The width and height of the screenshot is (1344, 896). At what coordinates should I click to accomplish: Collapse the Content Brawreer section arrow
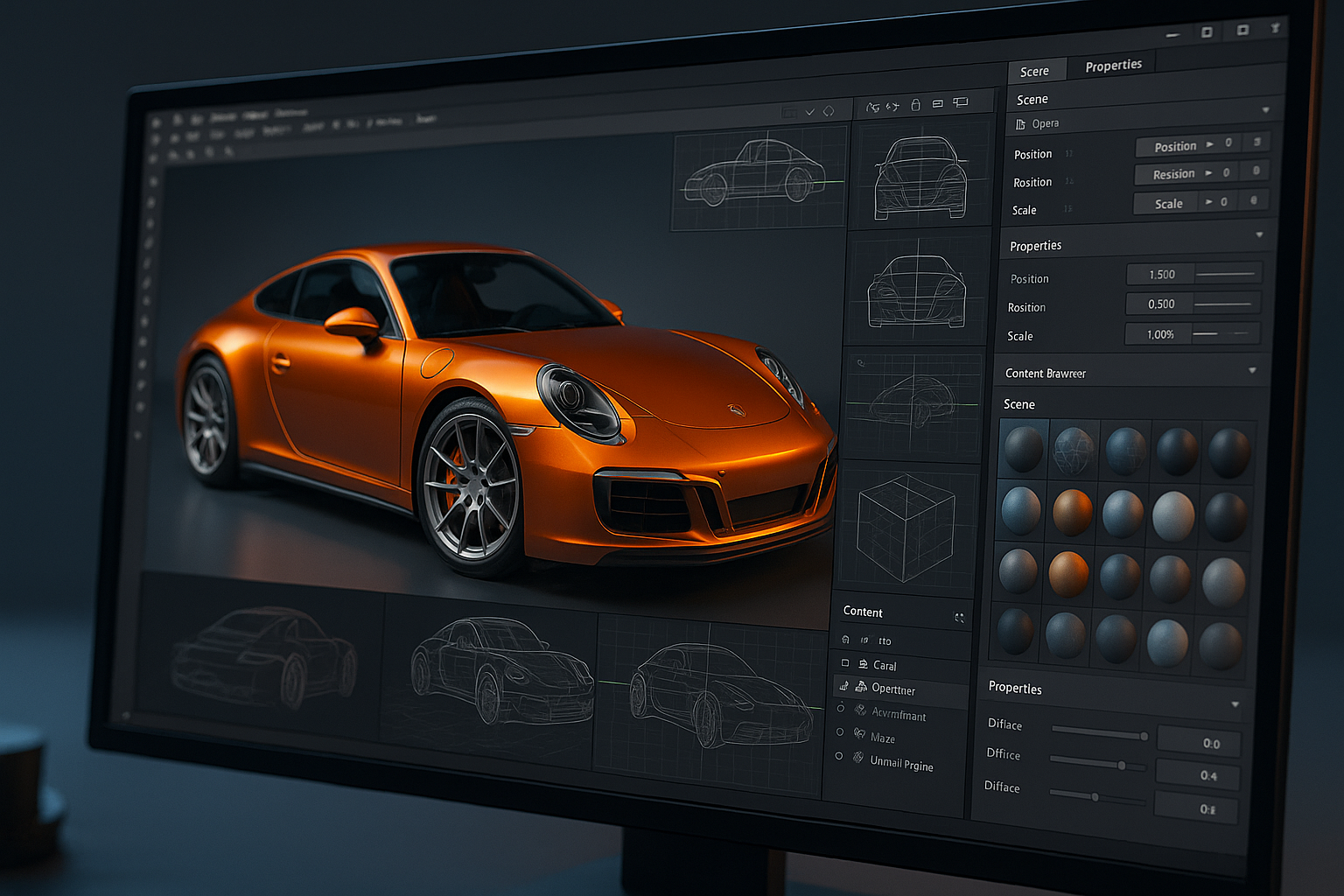[x=1252, y=371]
